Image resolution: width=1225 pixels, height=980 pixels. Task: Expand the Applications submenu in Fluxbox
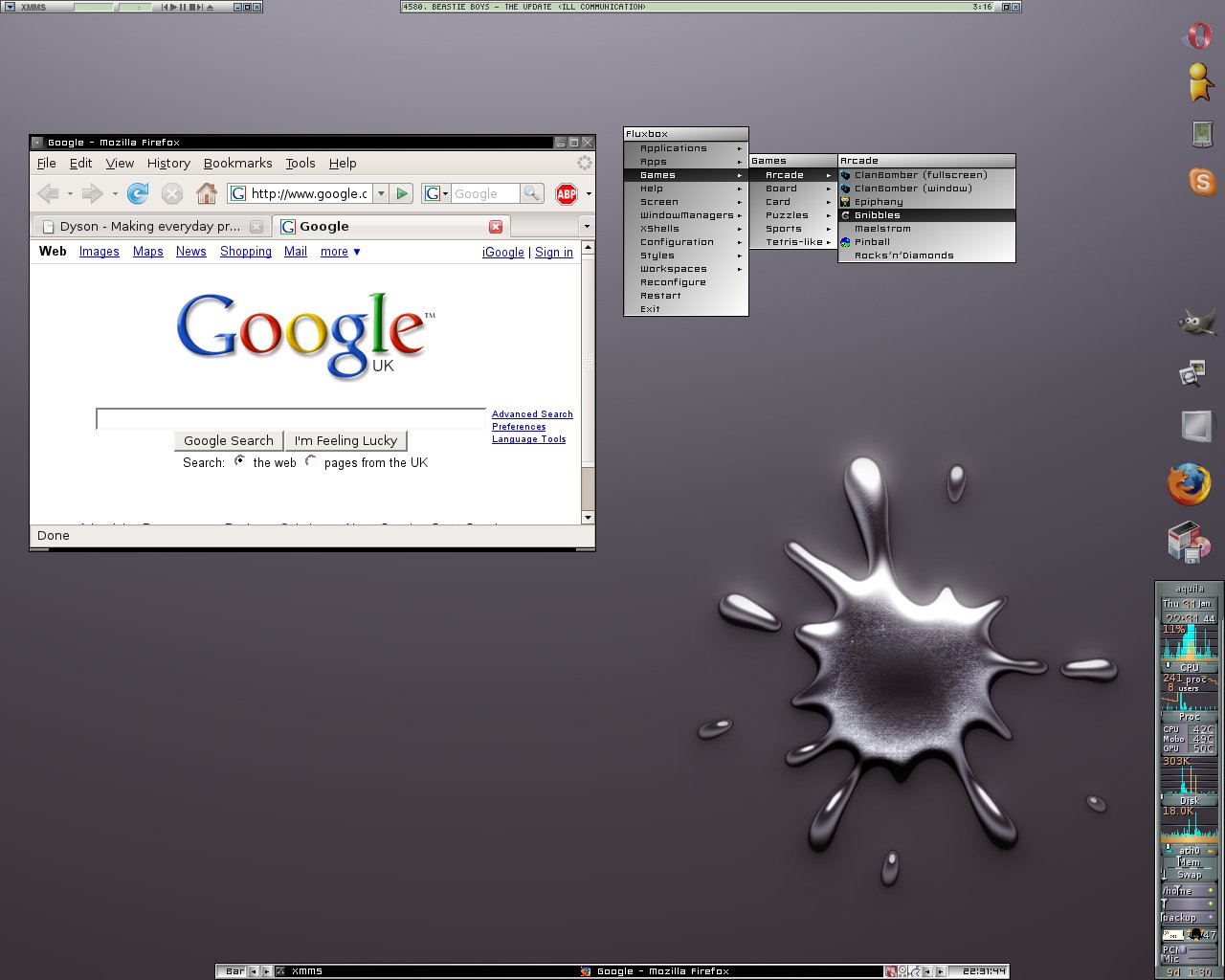point(686,148)
